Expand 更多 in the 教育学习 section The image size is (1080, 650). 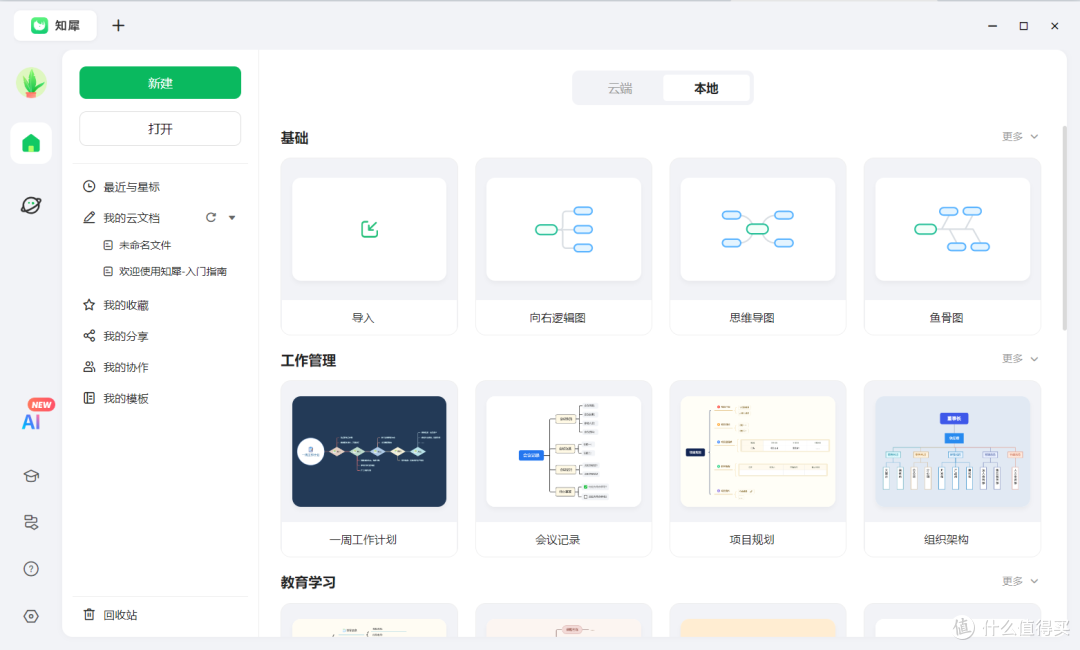(1019, 581)
